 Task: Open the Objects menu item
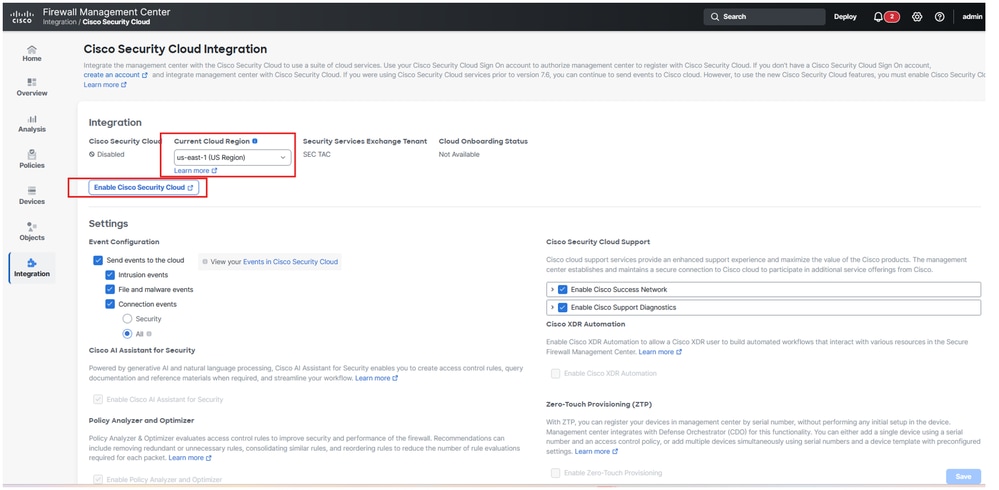(x=32, y=231)
